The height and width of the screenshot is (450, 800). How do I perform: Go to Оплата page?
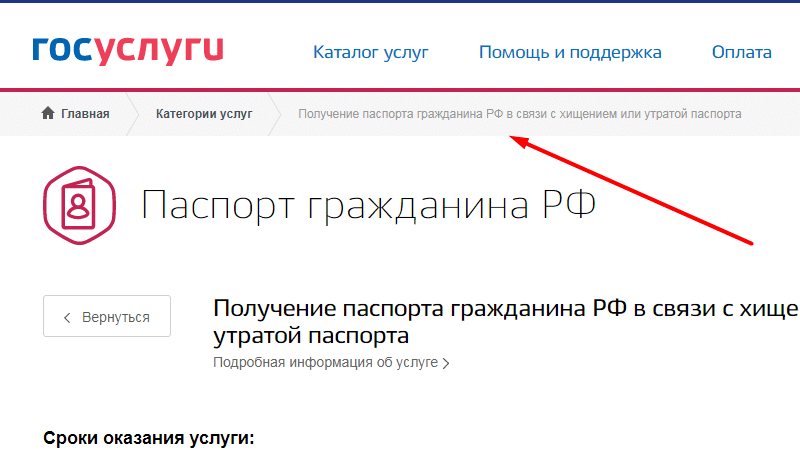(x=741, y=52)
